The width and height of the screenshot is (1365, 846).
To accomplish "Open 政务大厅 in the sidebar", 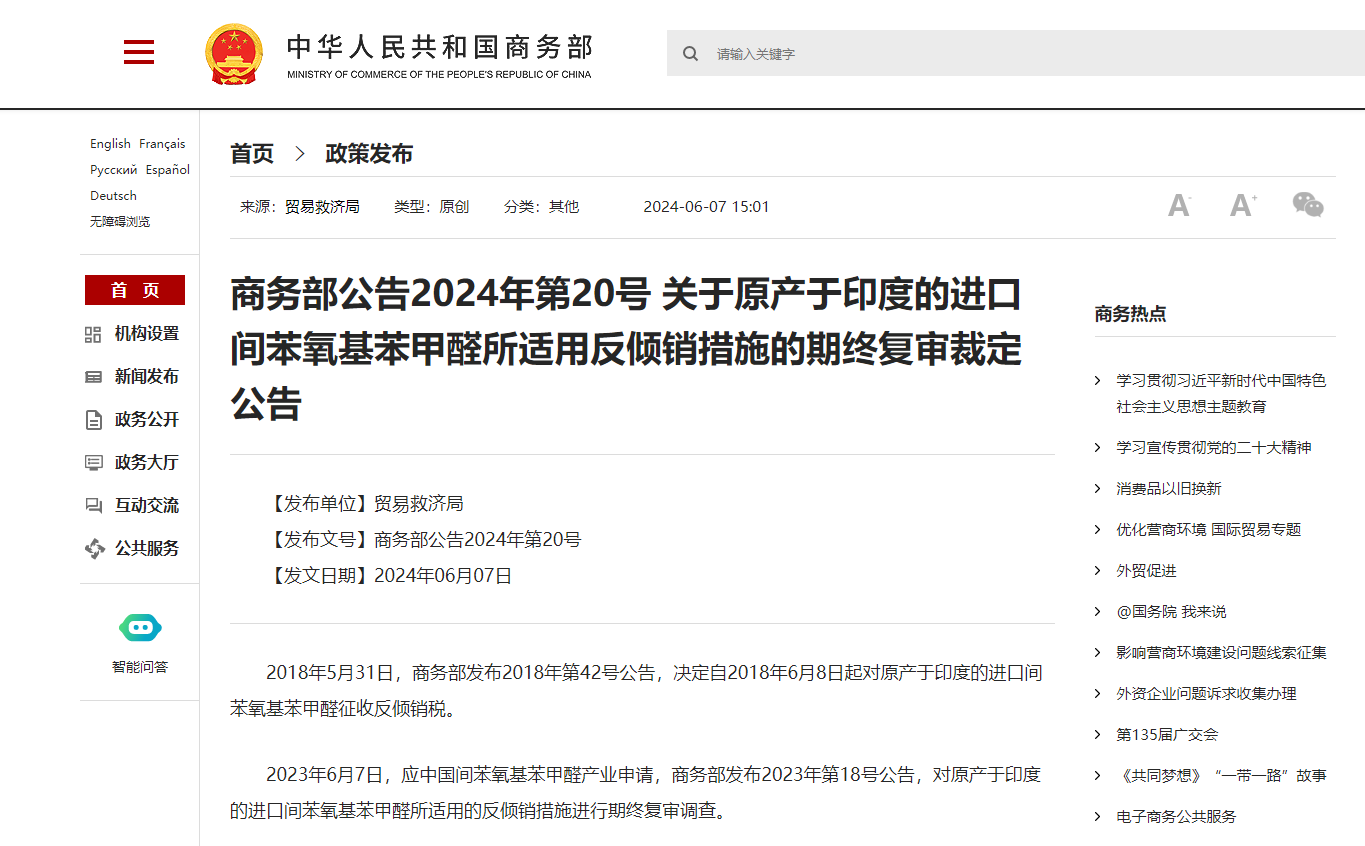I will tap(146, 463).
